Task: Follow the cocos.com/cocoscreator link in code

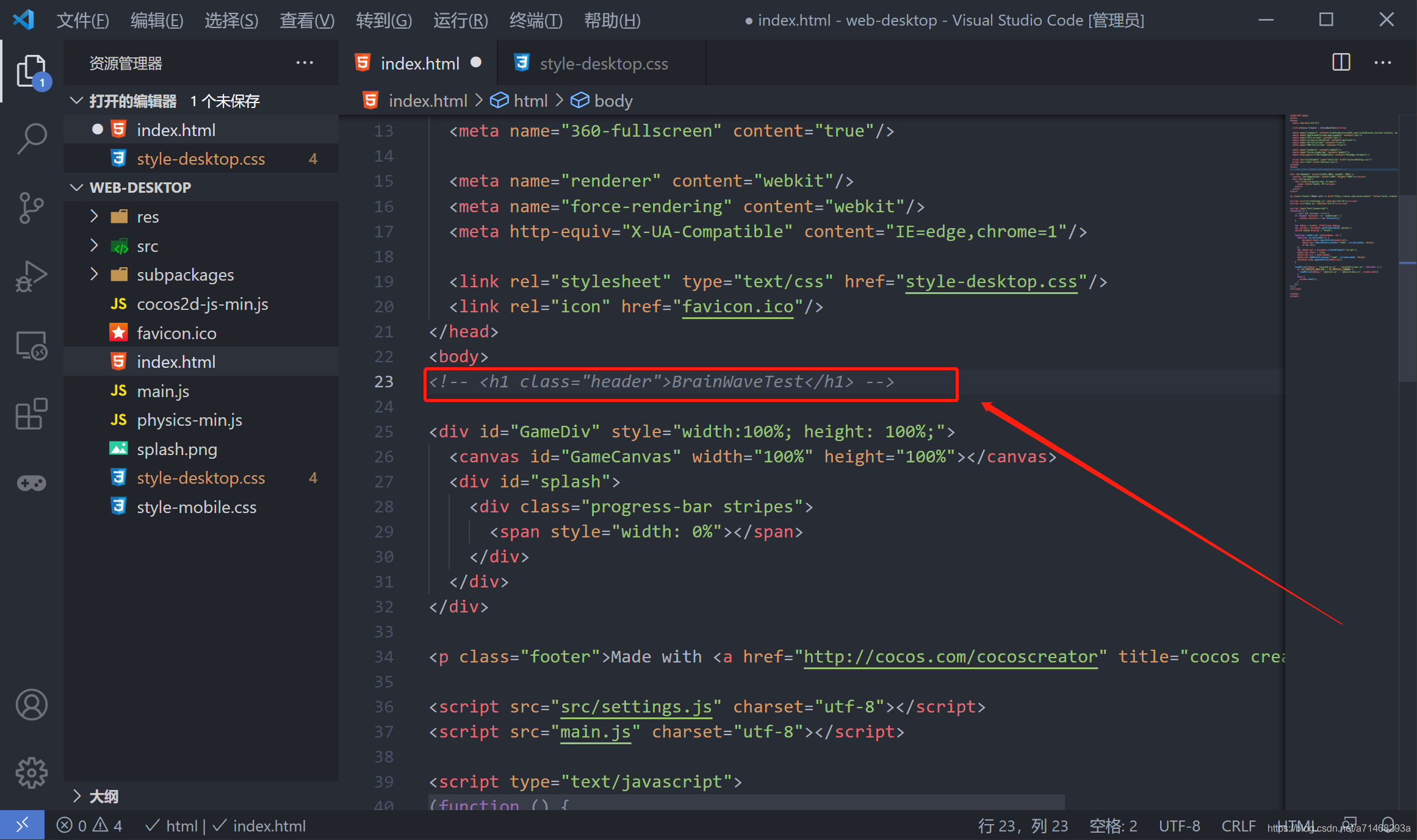Action: [x=950, y=656]
